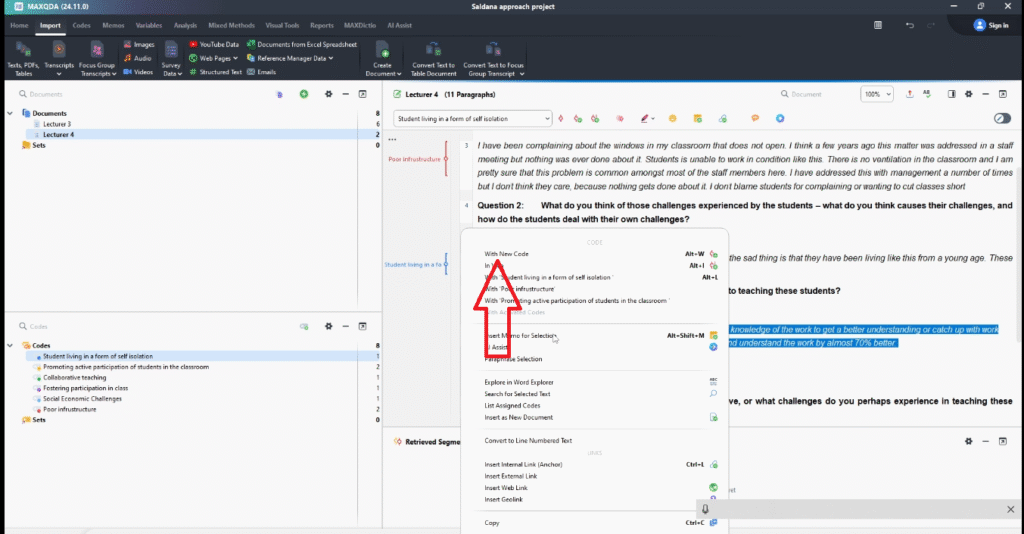Click the Images import icon
Screen dimensions: 1024x534
127,44
